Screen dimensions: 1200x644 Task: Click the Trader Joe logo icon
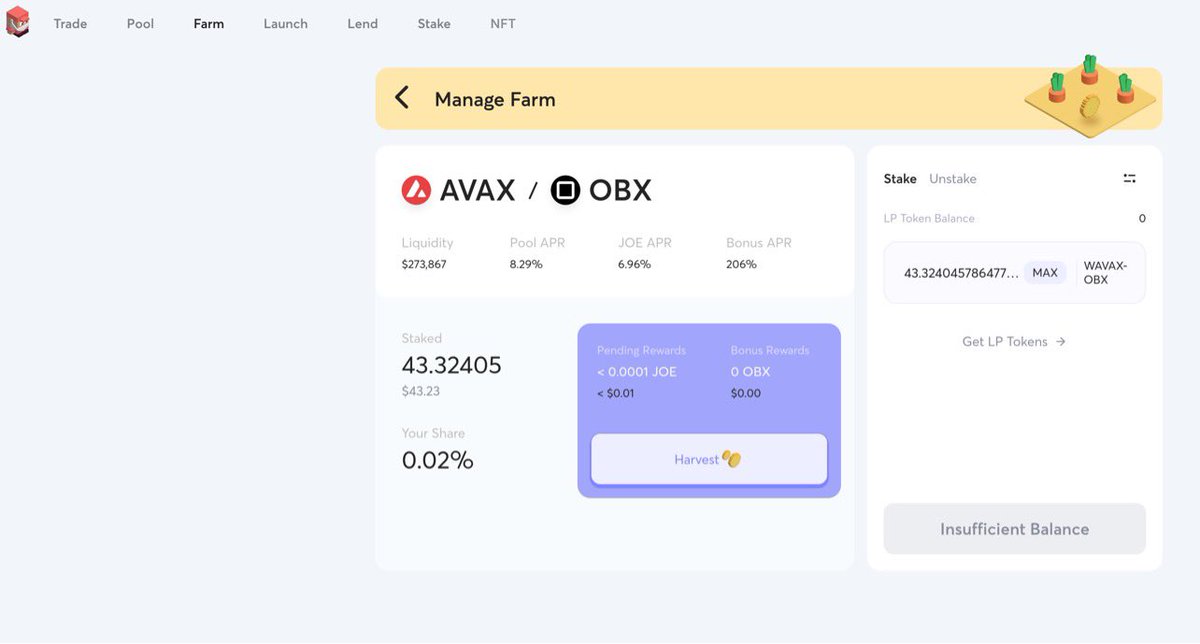tap(17, 22)
